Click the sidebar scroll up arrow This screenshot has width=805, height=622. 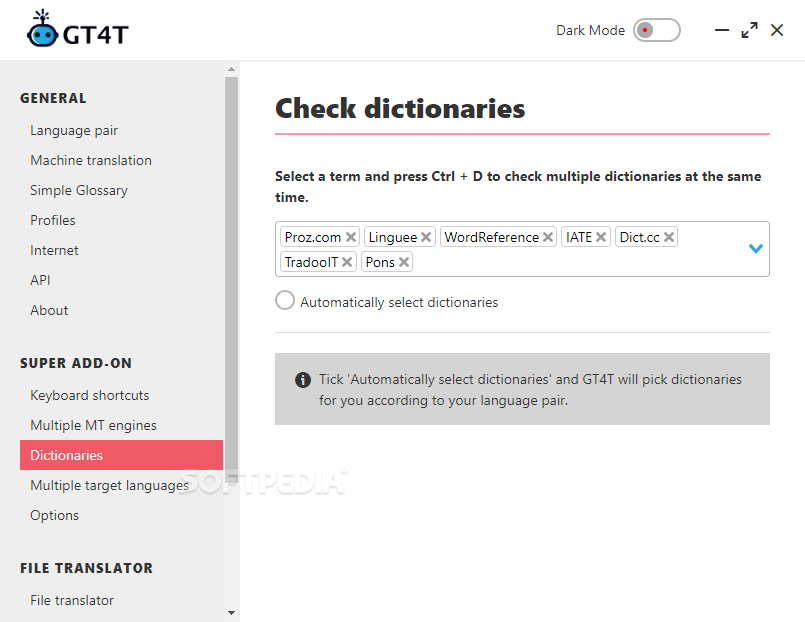point(232,69)
